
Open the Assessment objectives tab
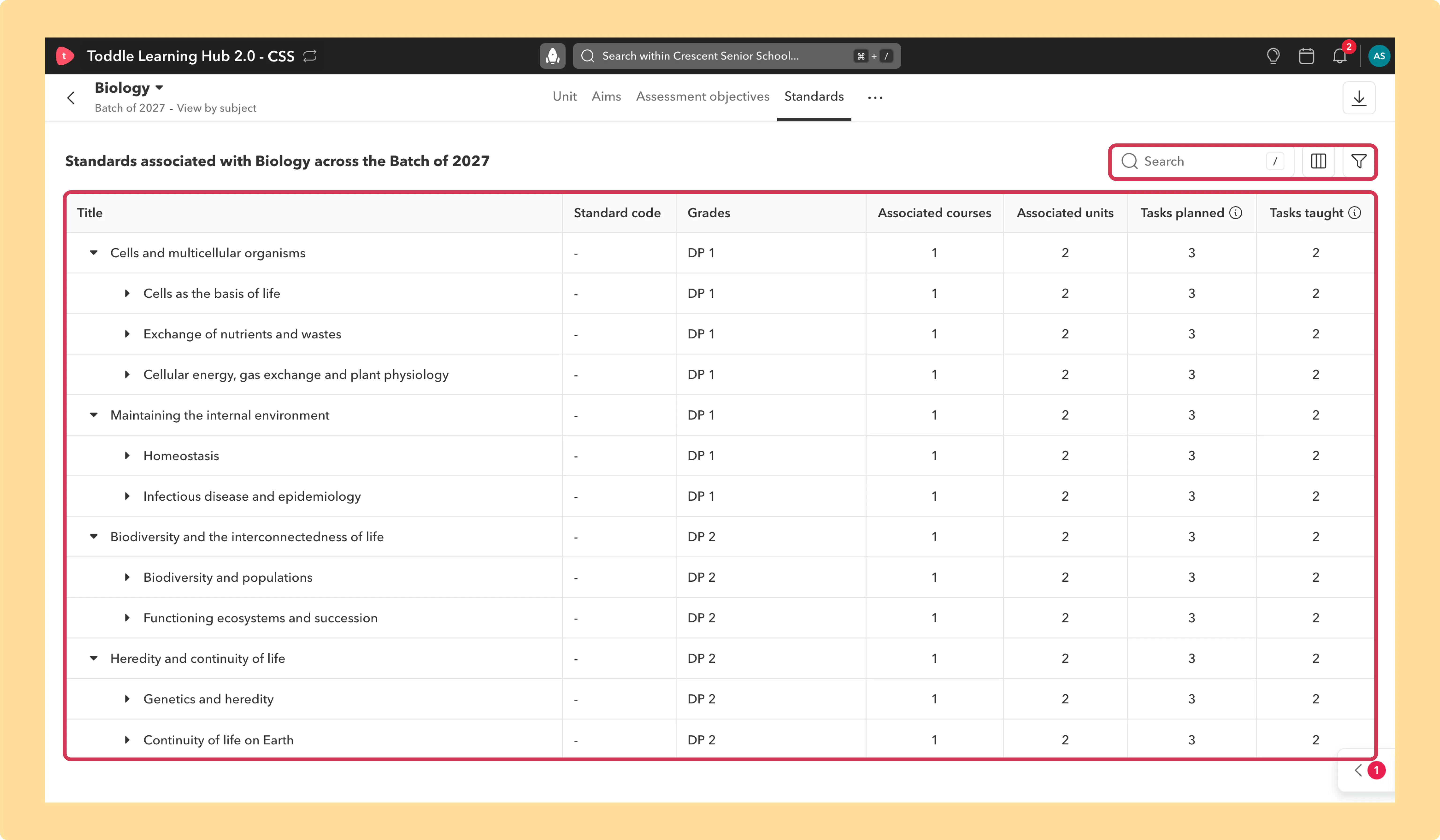[703, 97]
